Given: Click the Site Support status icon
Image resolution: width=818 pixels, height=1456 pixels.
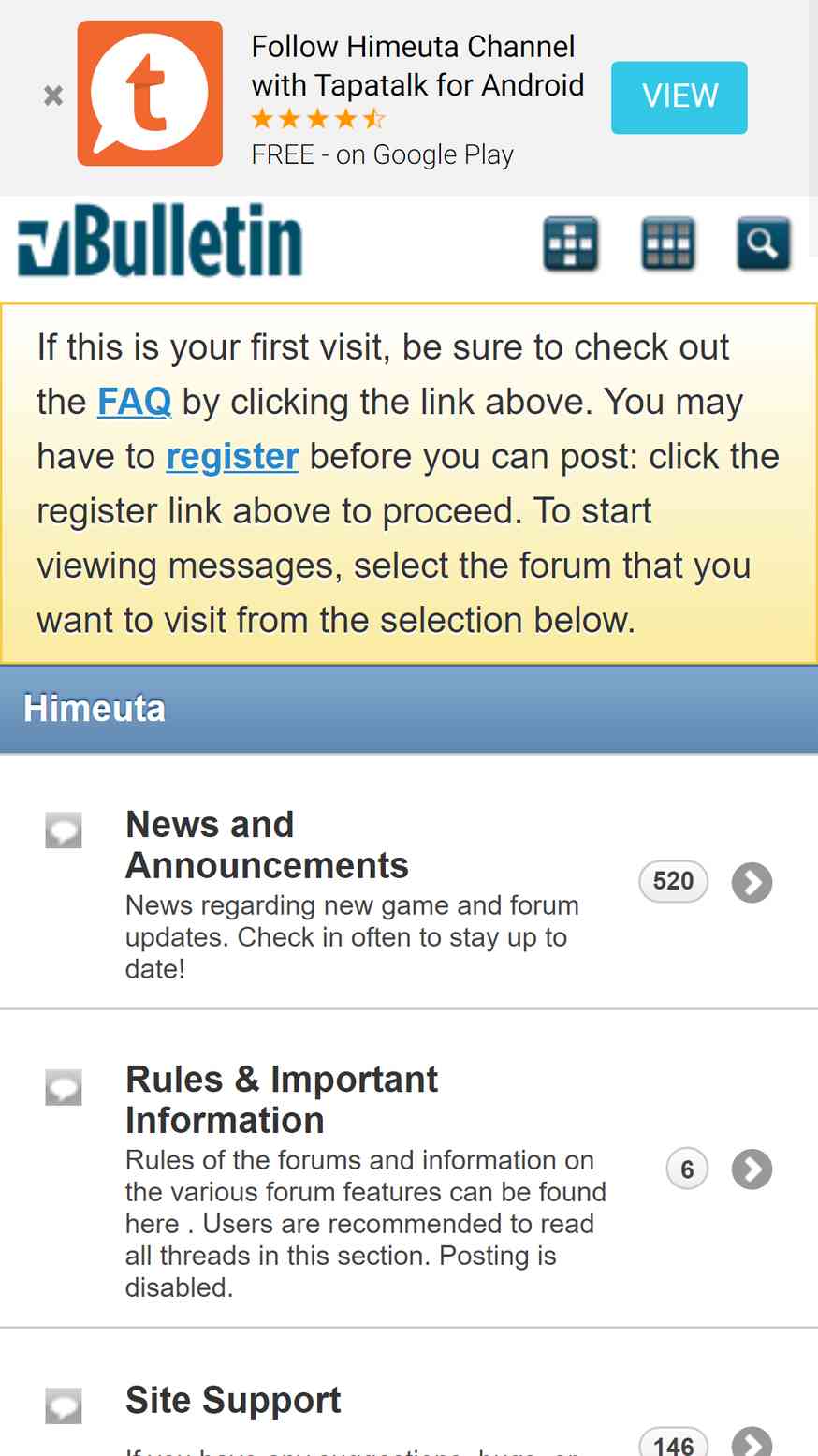Looking at the screenshot, I should 64,1405.
